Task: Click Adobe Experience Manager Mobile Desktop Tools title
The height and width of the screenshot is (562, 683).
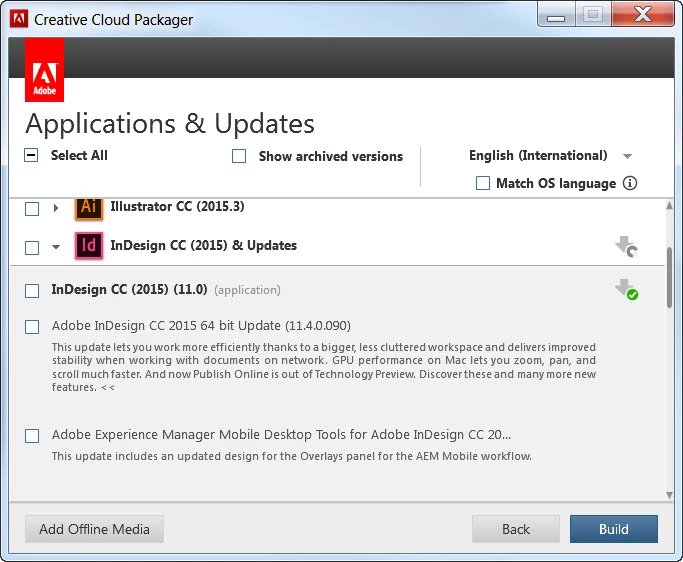Action: 281,434
